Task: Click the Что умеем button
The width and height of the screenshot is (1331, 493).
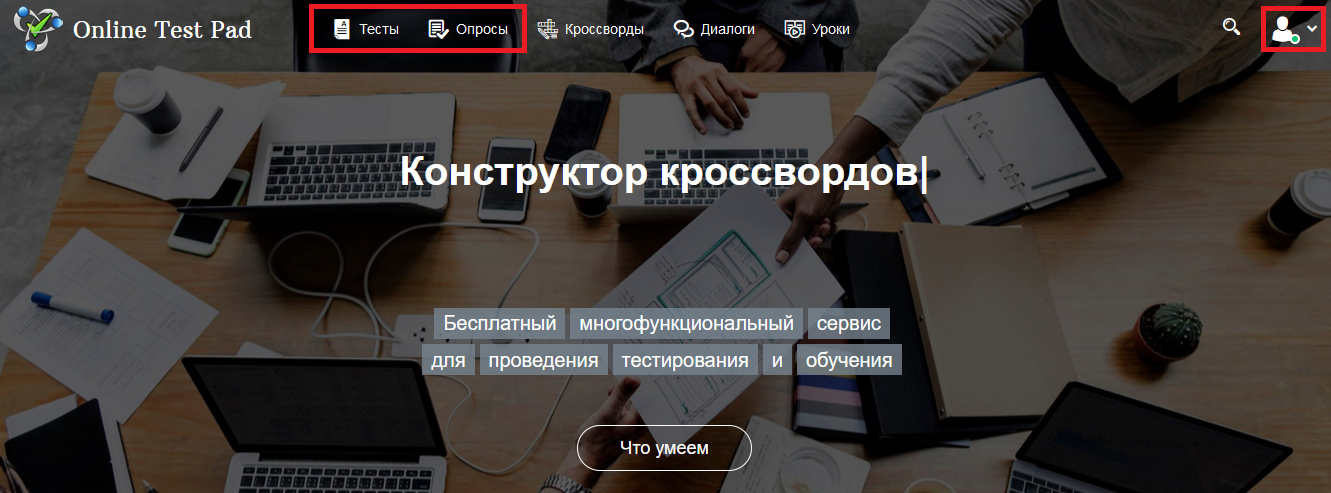Action: click(664, 448)
